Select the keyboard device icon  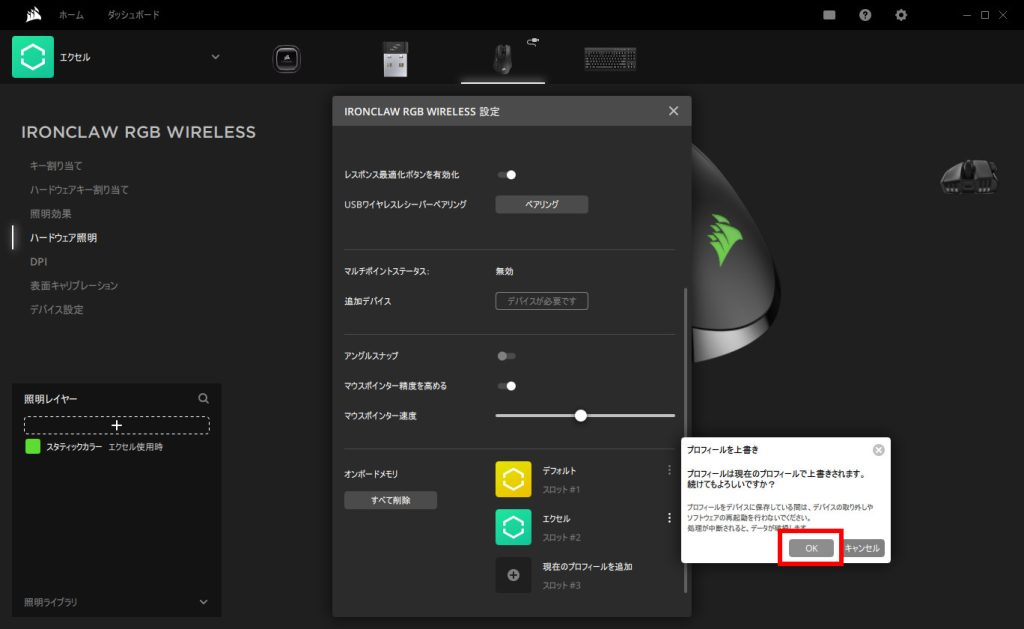click(x=610, y=59)
